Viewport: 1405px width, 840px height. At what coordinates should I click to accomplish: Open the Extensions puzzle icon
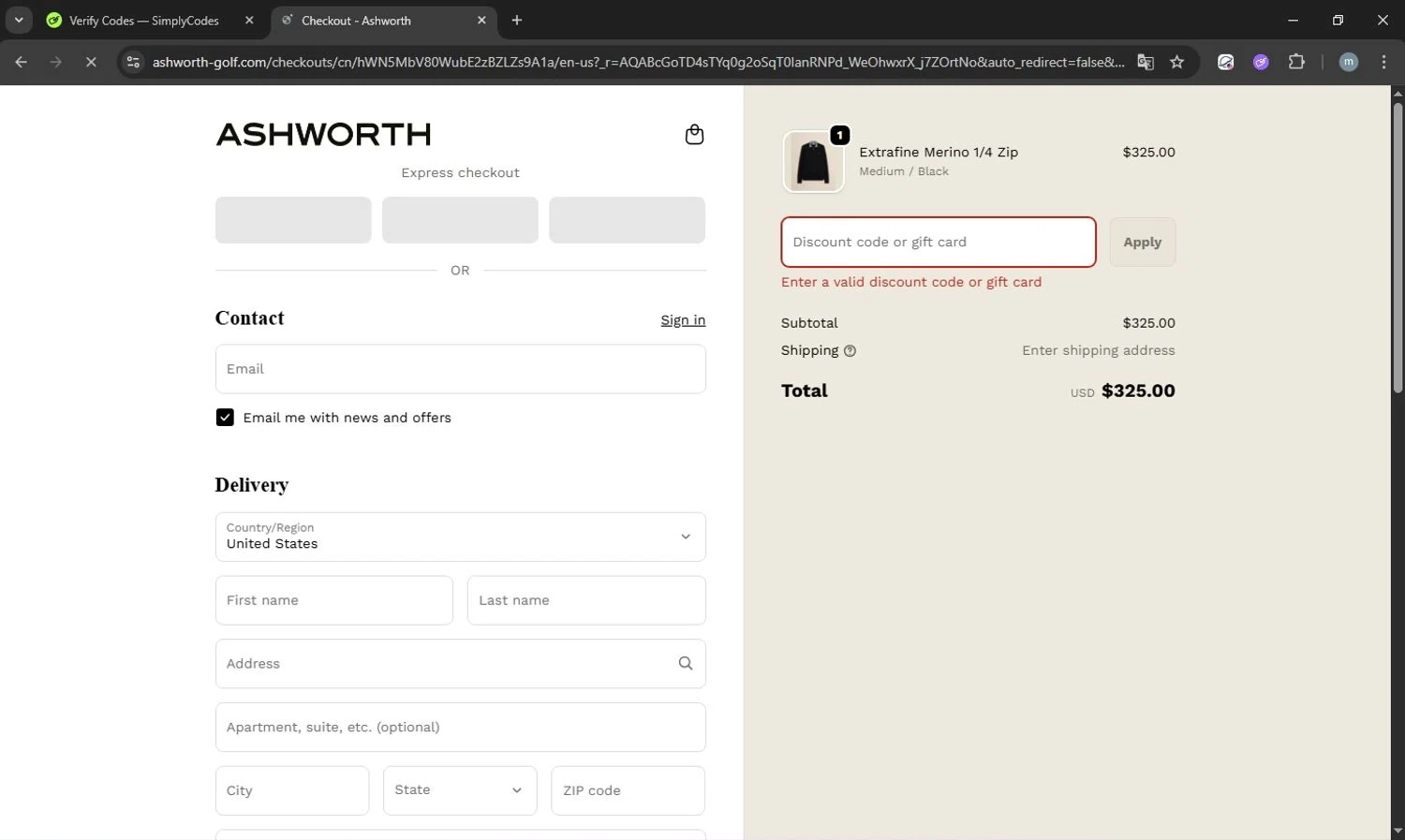click(x=1296, y=62)
